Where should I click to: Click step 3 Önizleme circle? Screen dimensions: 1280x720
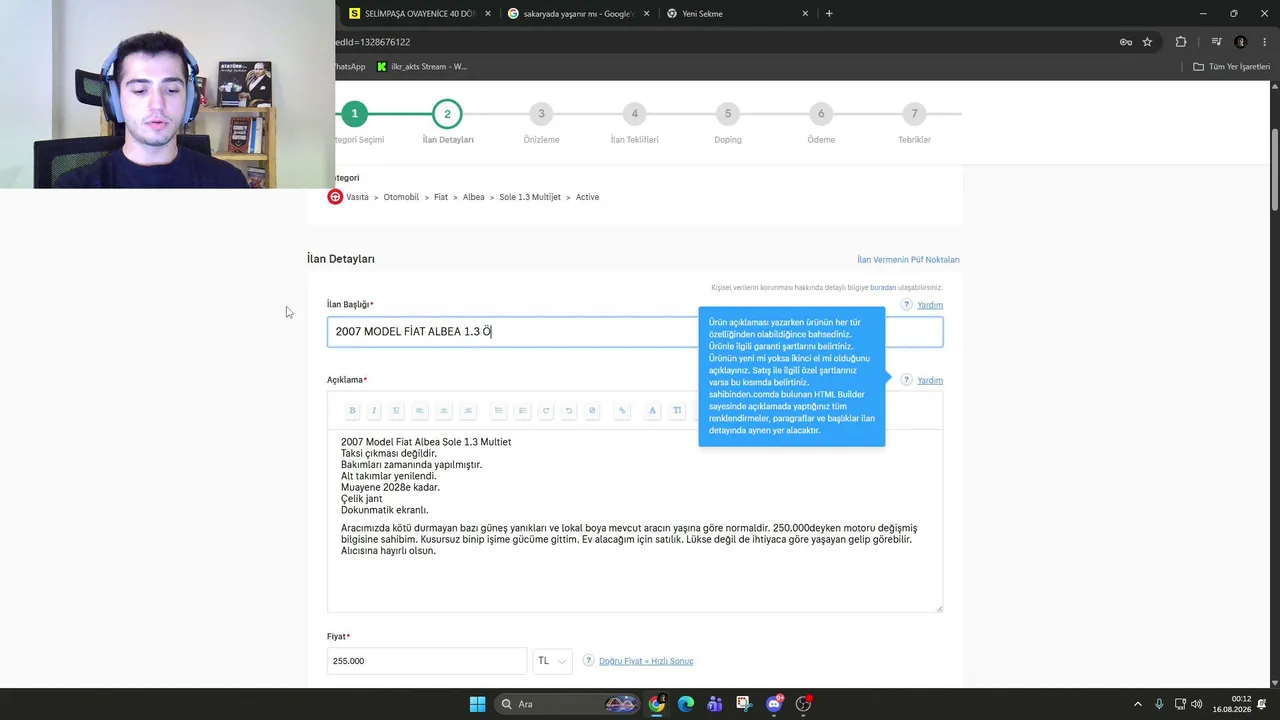coord(541,114)
